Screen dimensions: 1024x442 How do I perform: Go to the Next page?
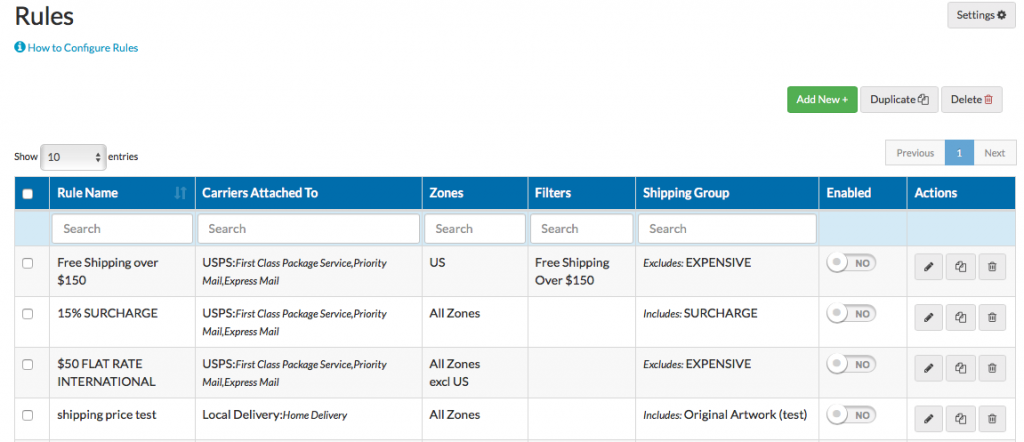(994, 153)
